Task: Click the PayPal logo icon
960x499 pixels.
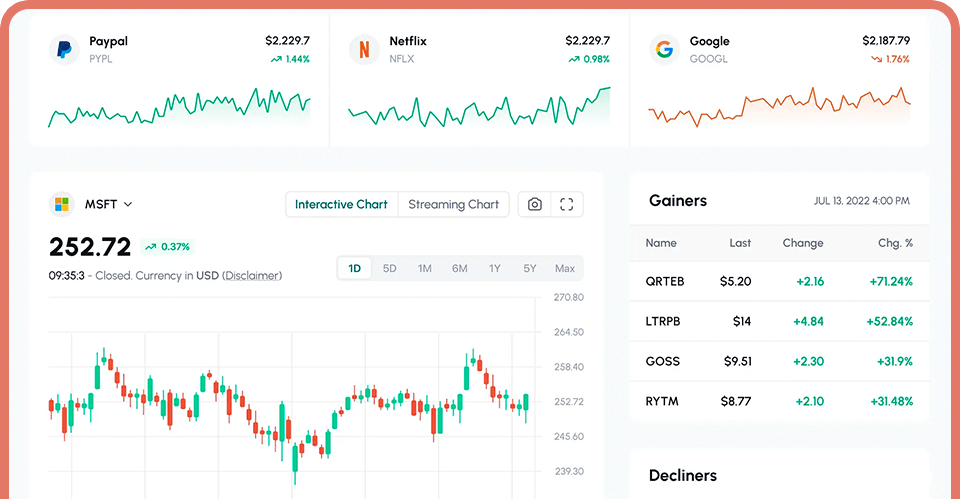Action: [x=64, y=49]
